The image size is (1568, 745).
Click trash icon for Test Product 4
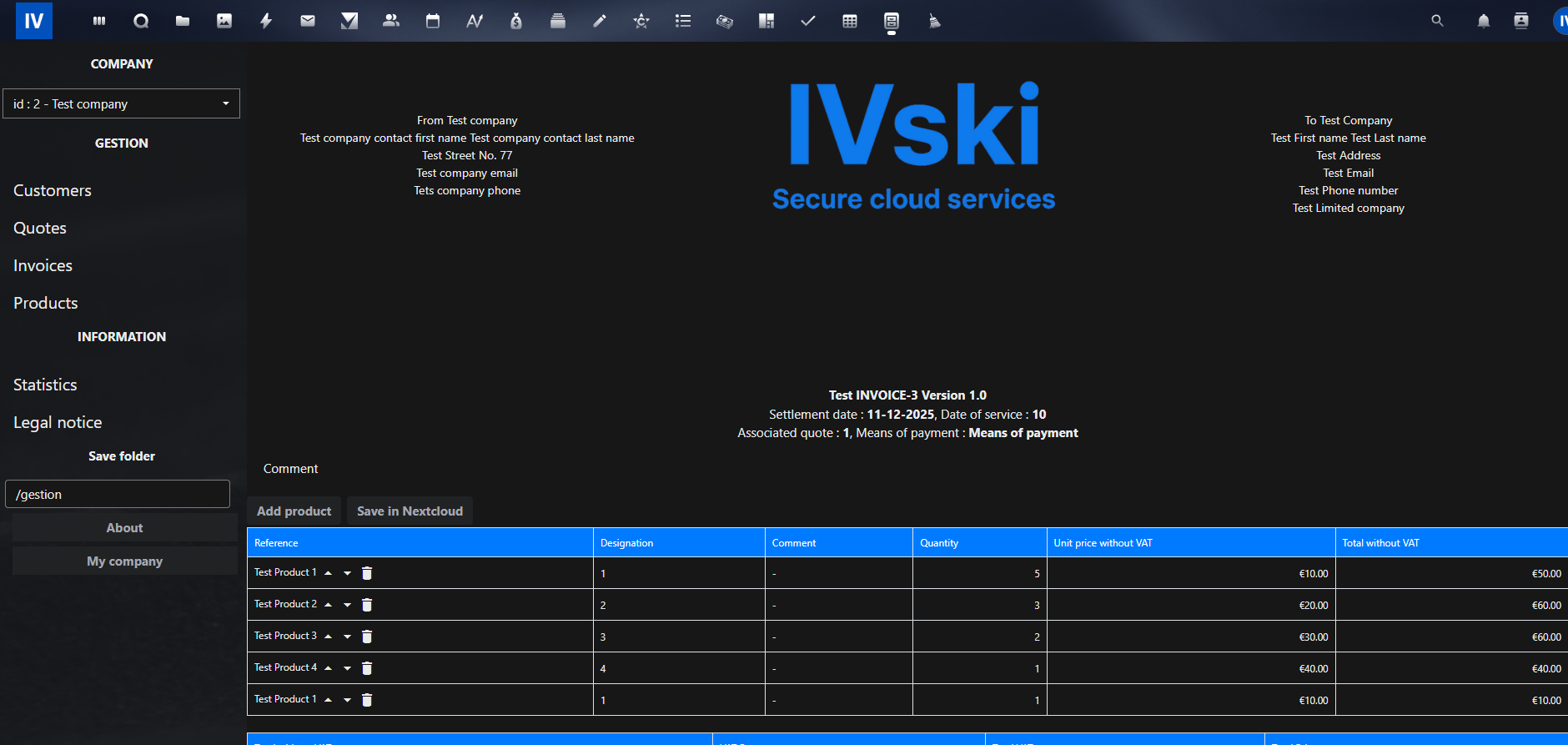(367, 668)
